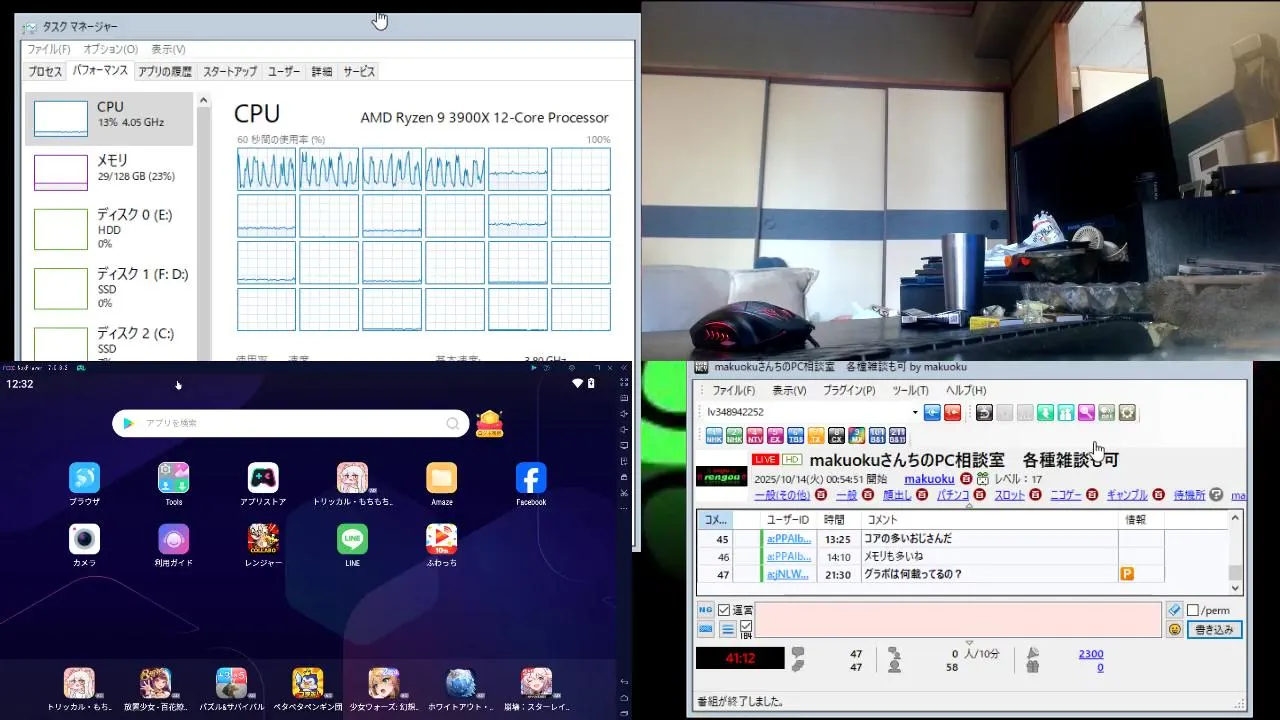1280x720 pixels.
Task: Click in the pink comment input field
Action: [x=959, y=620]
